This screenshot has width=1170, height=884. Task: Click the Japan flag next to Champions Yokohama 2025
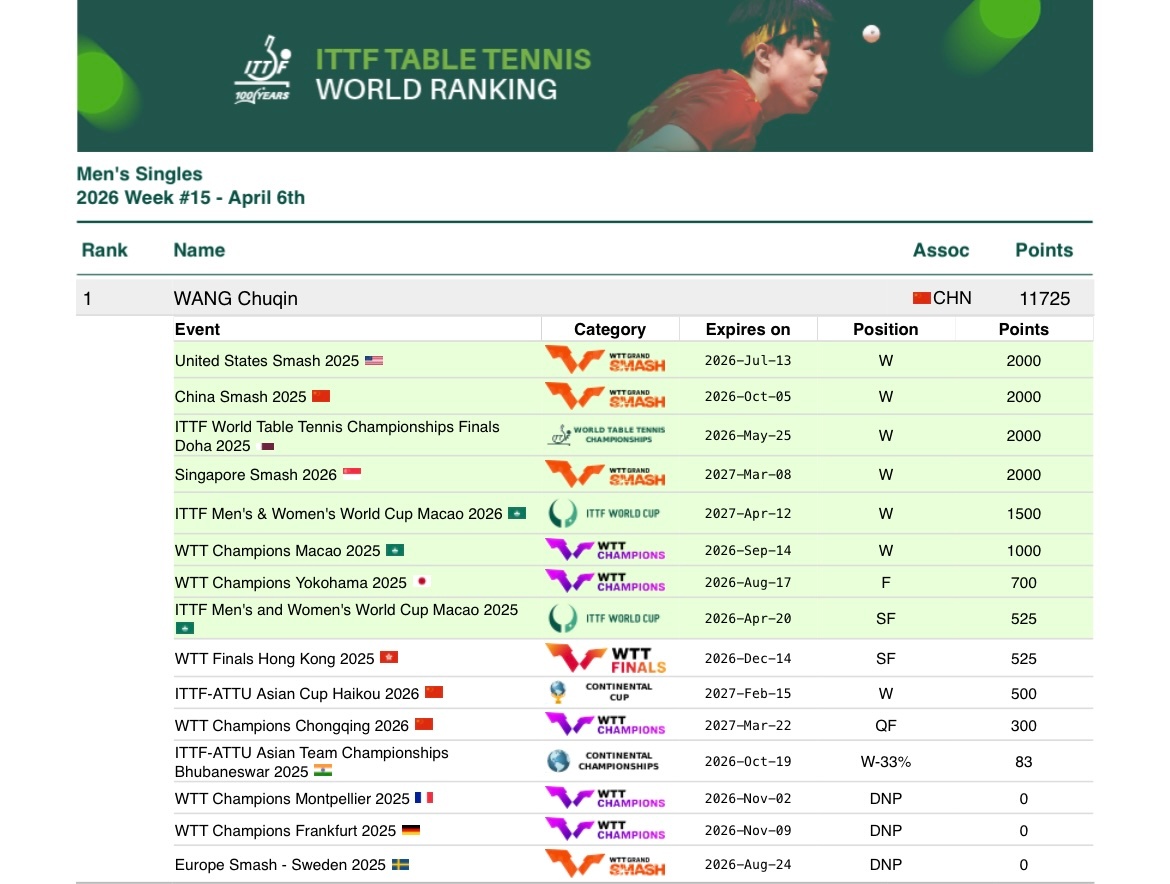pyautogui.click(x=422, y=581)
